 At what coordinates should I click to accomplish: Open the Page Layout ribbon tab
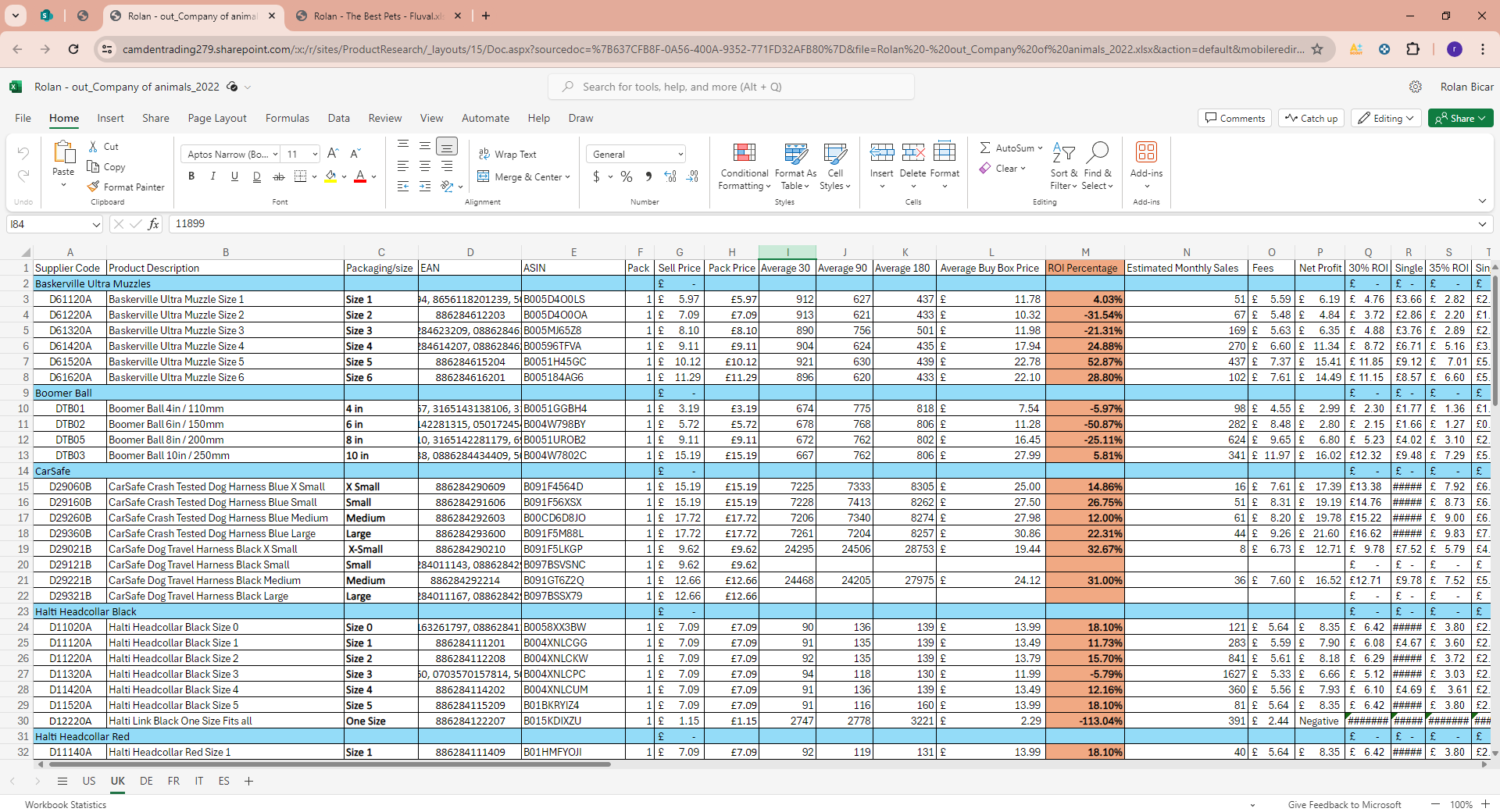click(217, 118)
